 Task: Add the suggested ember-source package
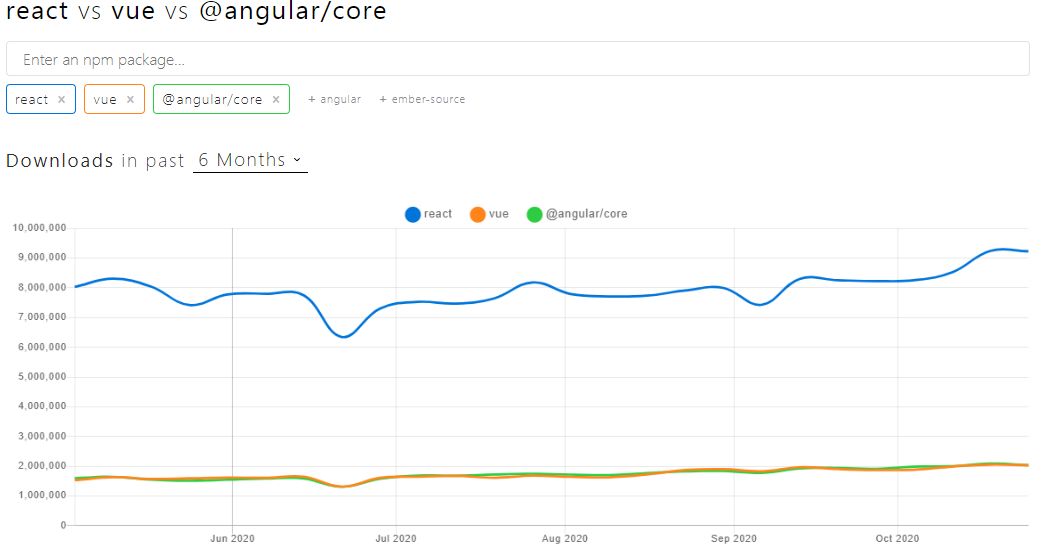[x=422, y=99]
